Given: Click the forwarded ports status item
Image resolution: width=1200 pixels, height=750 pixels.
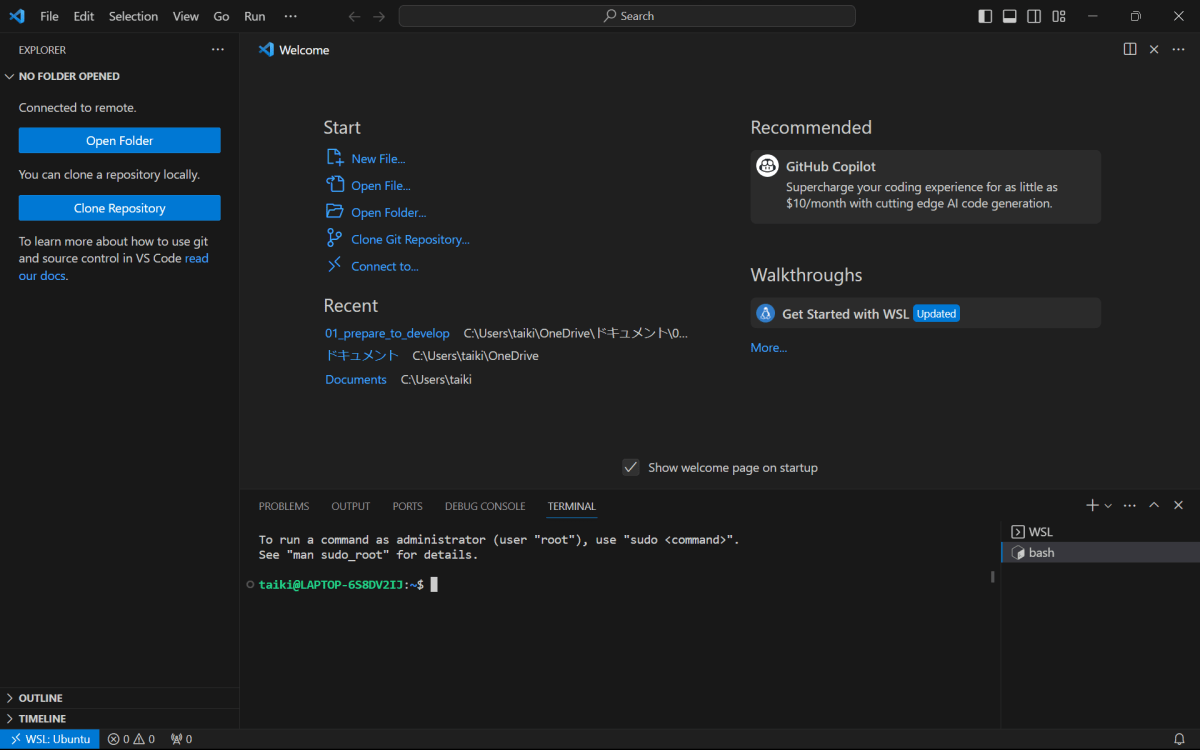Looking at the screenshot, I should pos(181,739).
